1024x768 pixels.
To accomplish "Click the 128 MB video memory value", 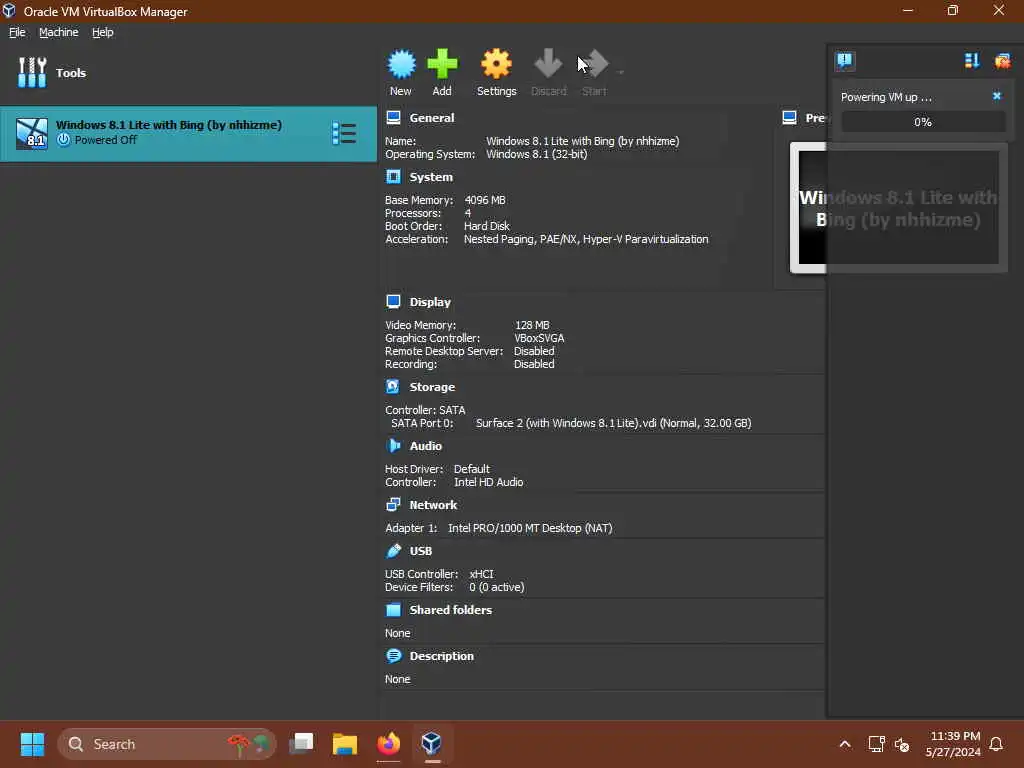I will pos(532,325).
